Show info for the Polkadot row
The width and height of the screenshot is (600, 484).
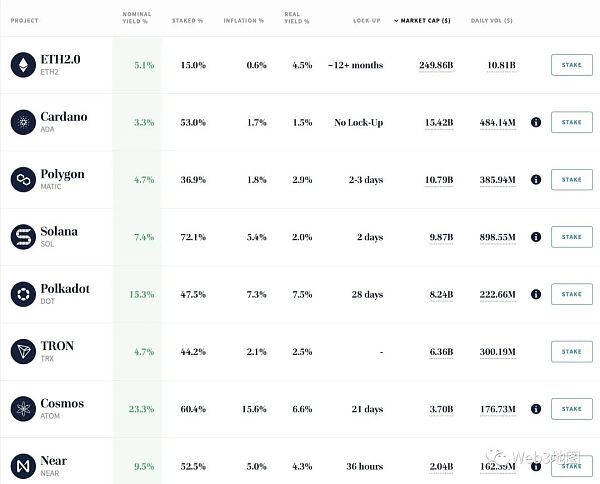click(536, 294)
